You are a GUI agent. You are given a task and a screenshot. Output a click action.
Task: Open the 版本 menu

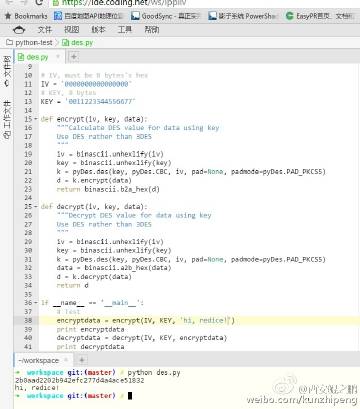pos(98,30)
